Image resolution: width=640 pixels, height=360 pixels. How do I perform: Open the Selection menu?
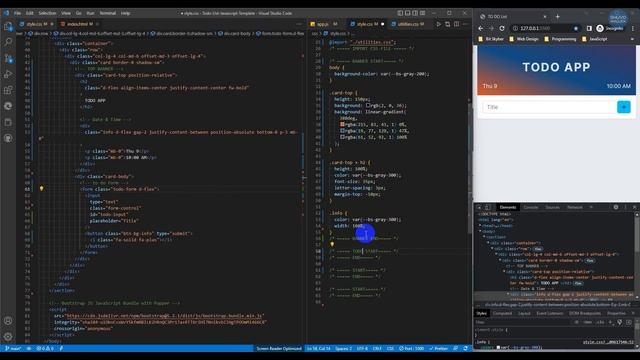[x=47, y=13]
